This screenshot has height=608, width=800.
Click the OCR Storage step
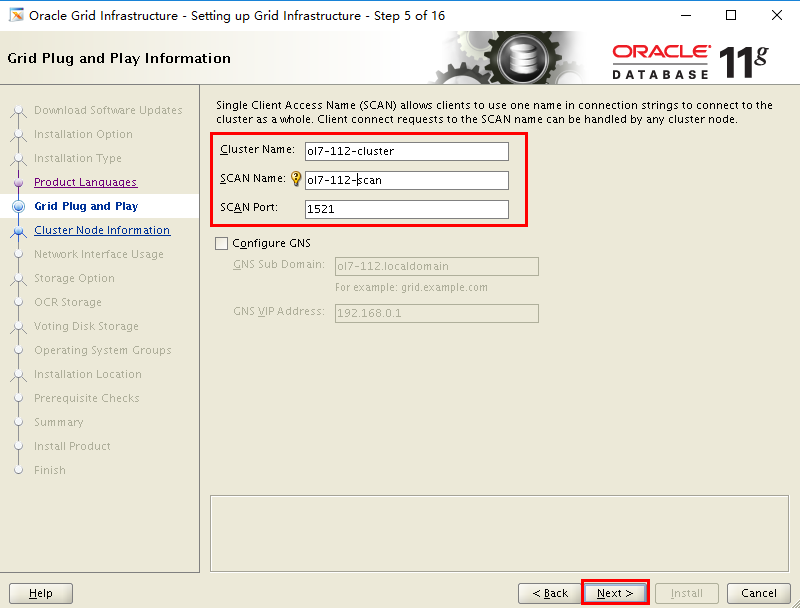coord(68,302)
